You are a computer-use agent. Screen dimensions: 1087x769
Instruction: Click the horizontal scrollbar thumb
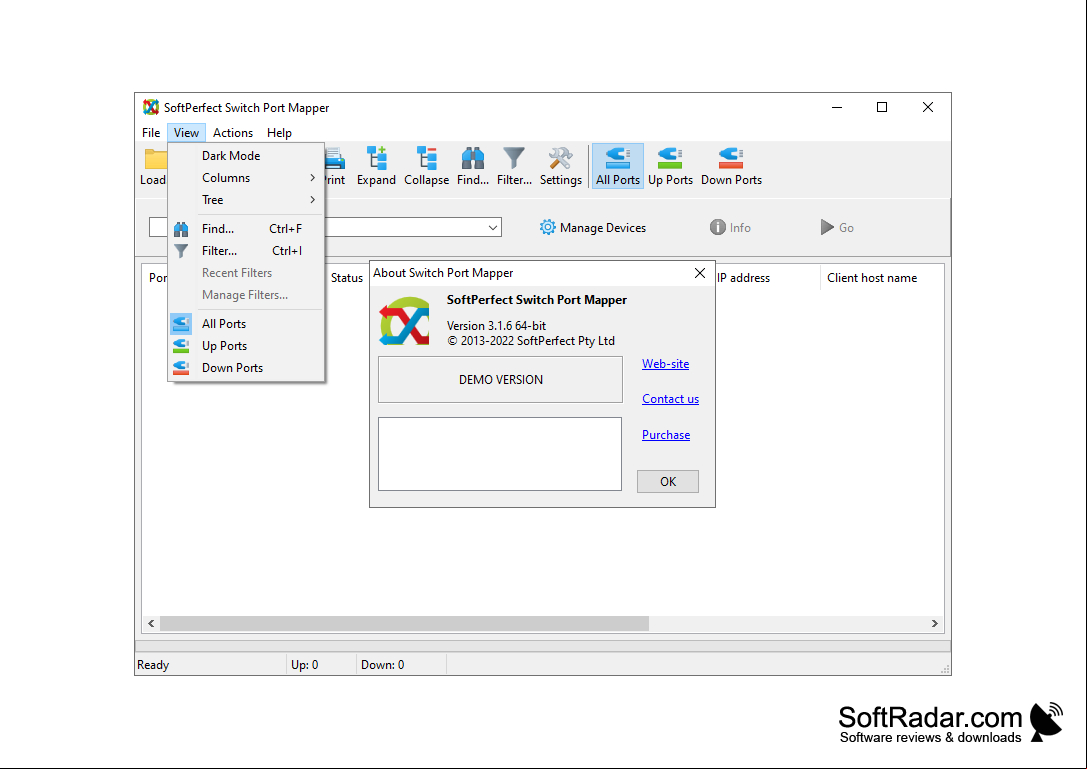[x=405, y=624]
